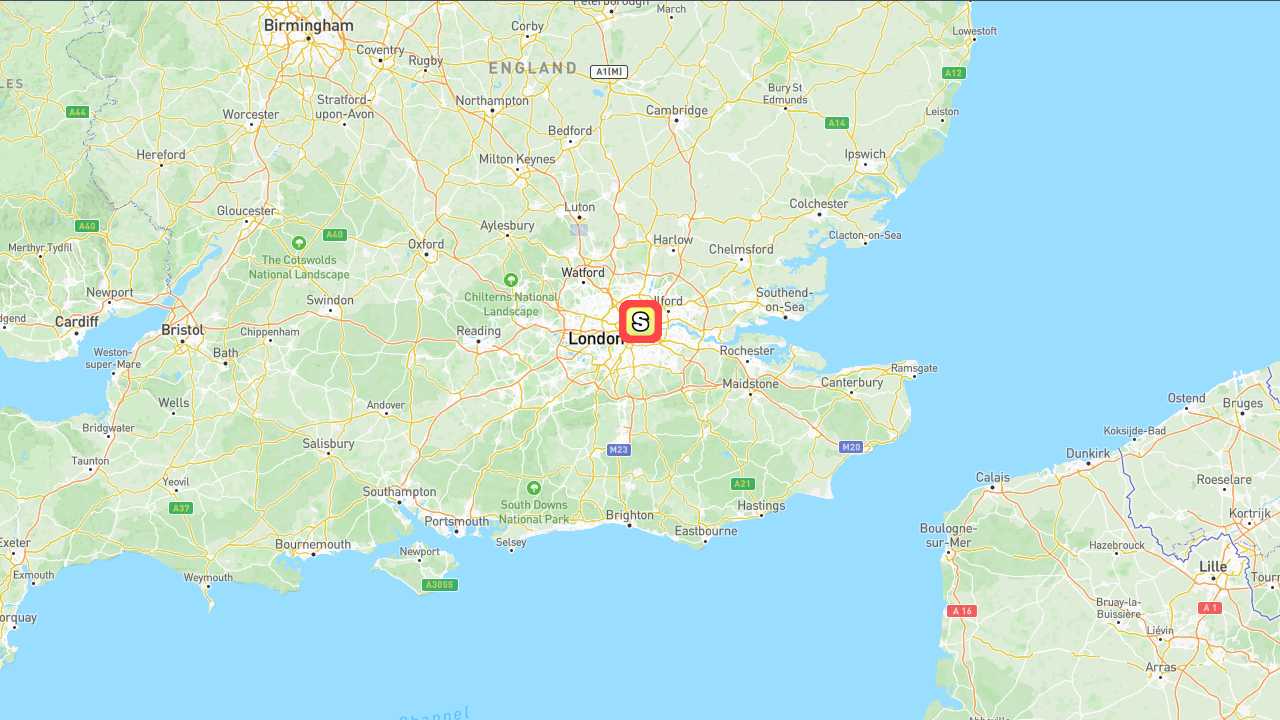Click the Chilterns National Landscape park icon
The height and width of the screenshot is (720, 1280).
(511, 280)
